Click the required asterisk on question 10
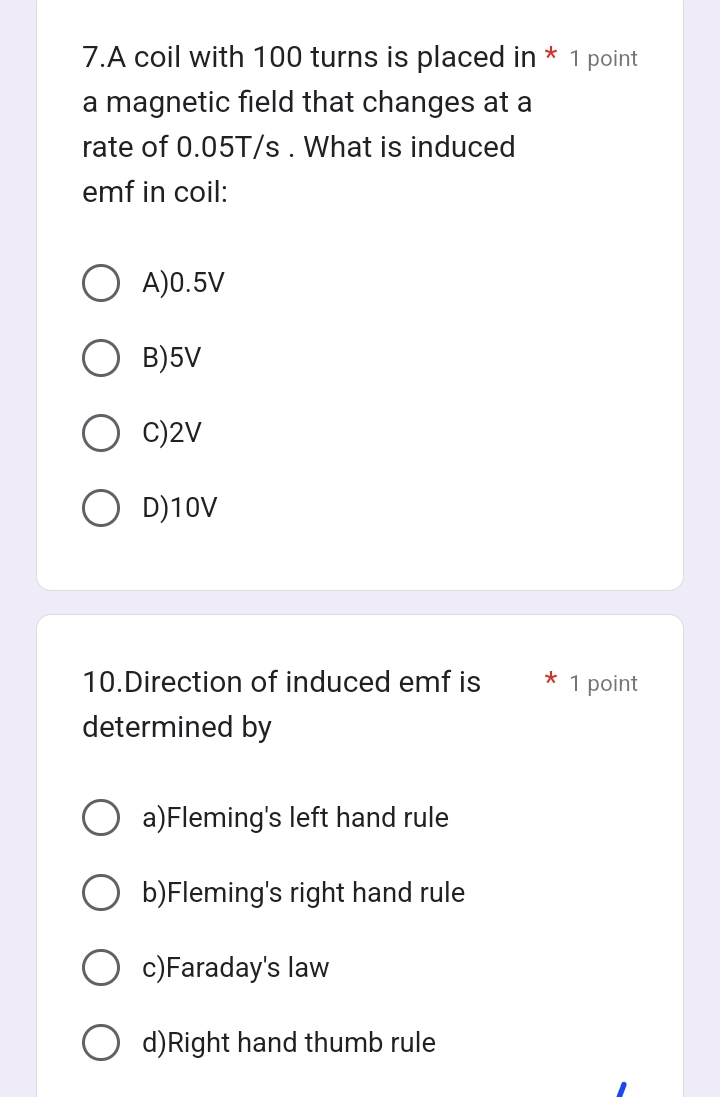720x1097 pixels. click(x=551, y=678)
